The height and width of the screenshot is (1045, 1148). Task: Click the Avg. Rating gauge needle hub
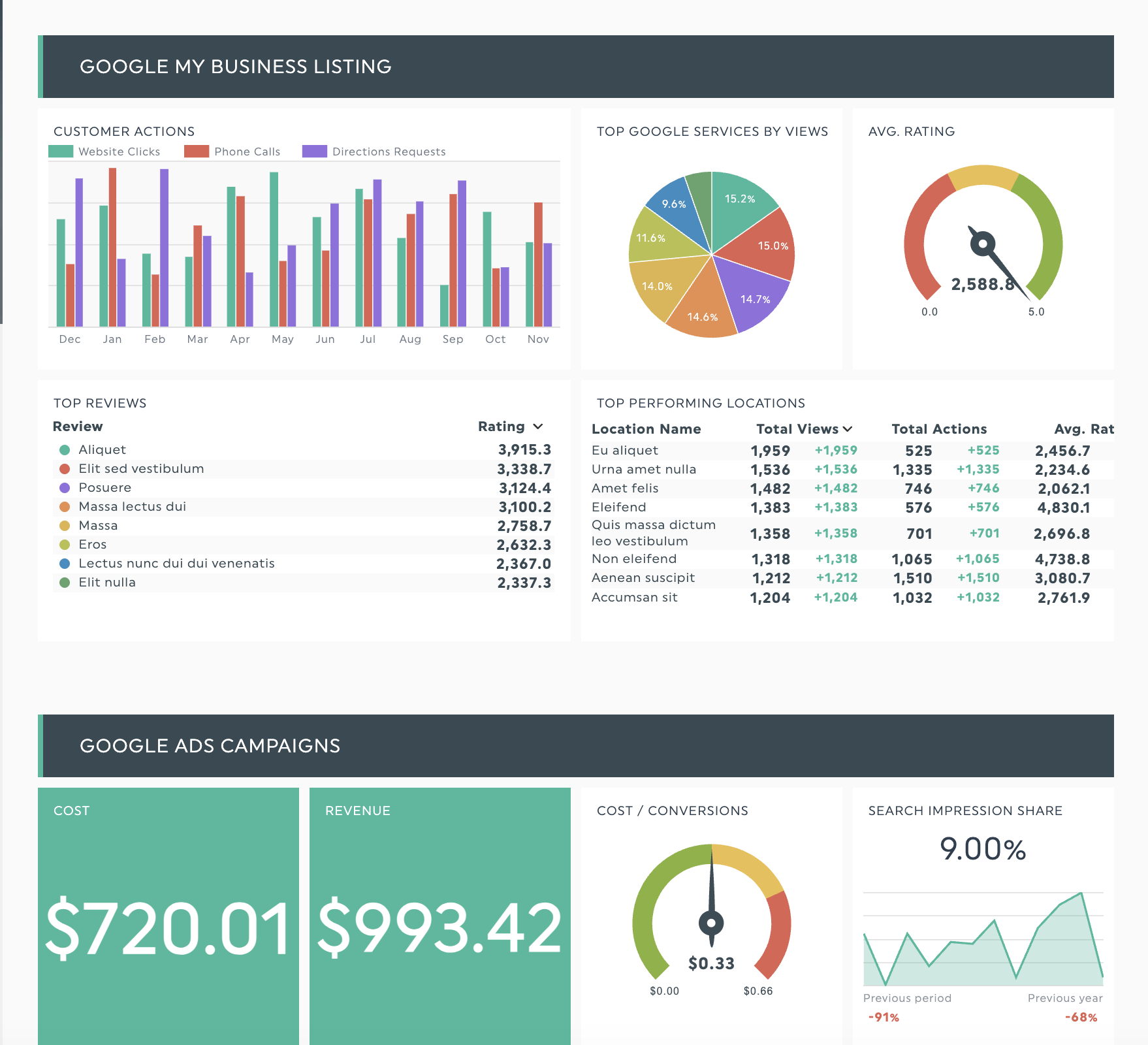coord(983,244)
